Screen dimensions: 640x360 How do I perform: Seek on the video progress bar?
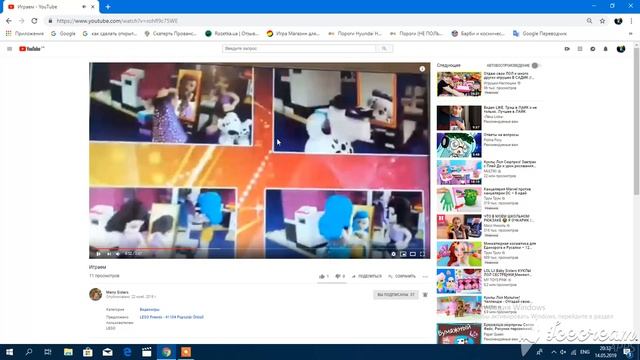(260, 248)
